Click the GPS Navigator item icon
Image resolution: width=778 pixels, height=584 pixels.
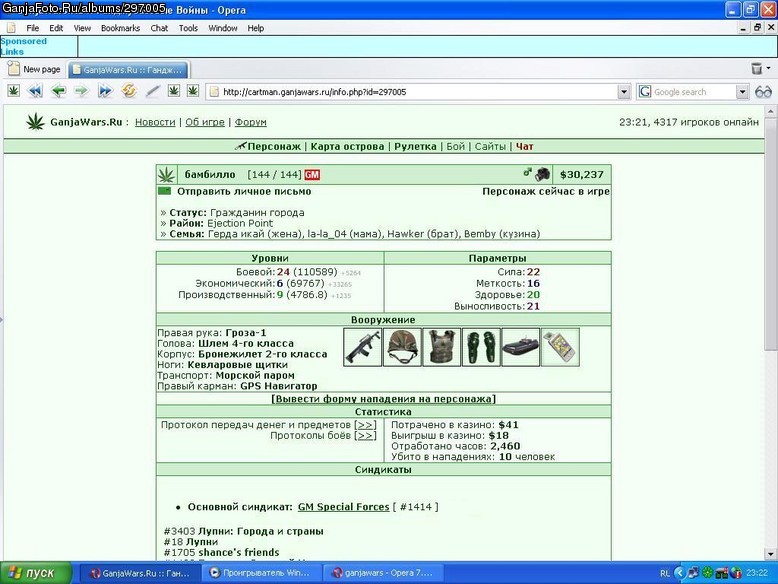click(x=561, y=347)
